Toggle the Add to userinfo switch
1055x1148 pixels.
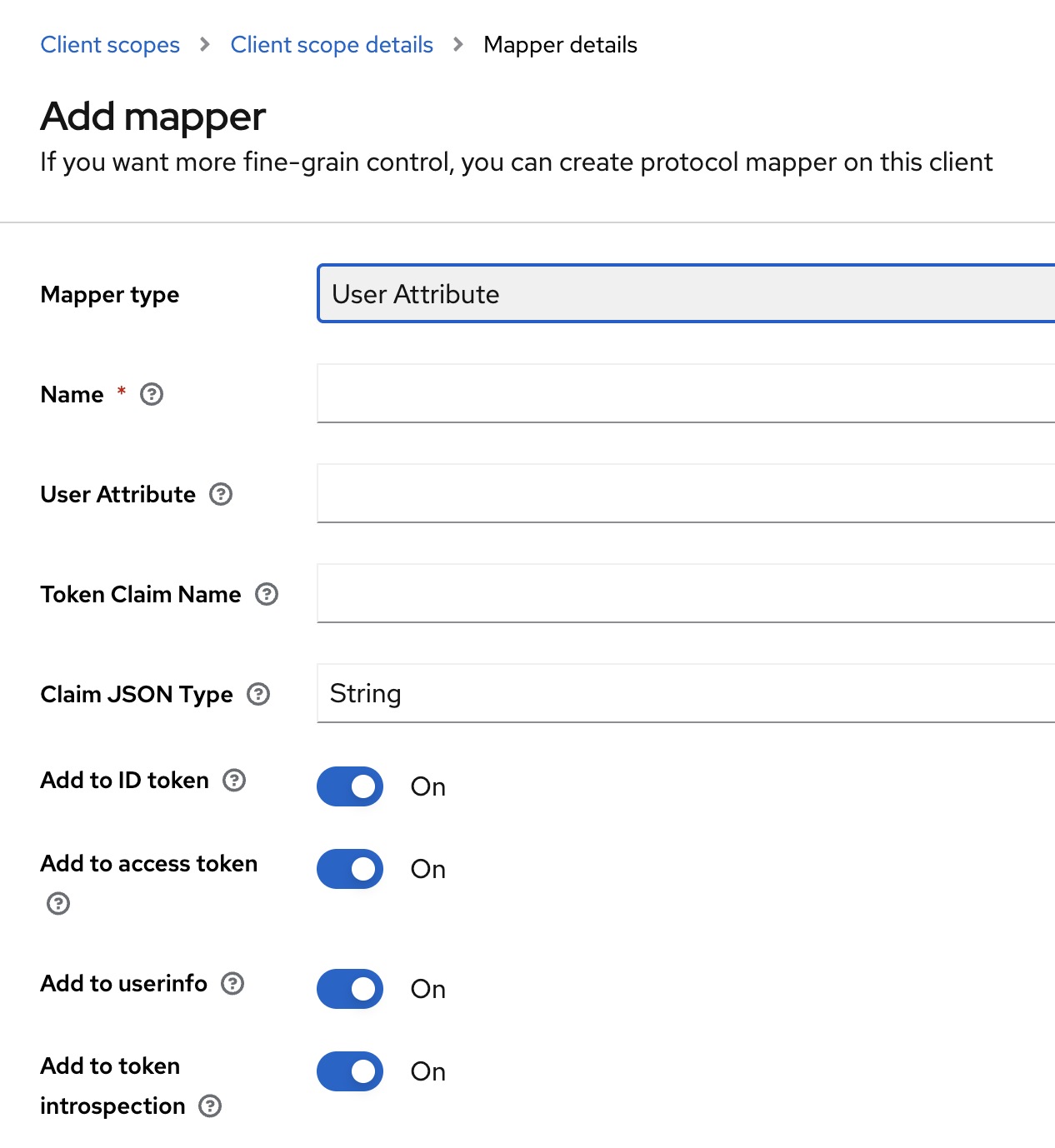tap(350, 989)
